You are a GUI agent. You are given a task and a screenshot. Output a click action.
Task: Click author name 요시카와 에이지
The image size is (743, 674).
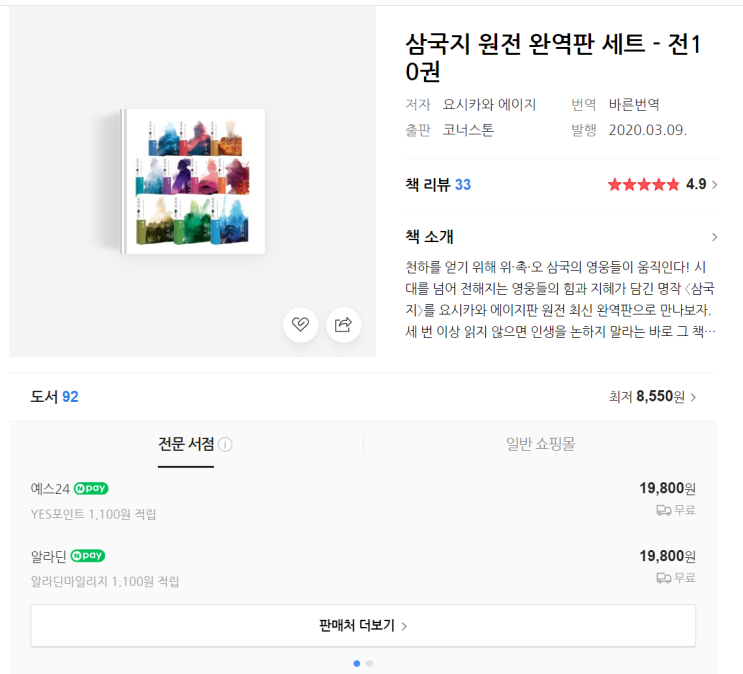489,104
